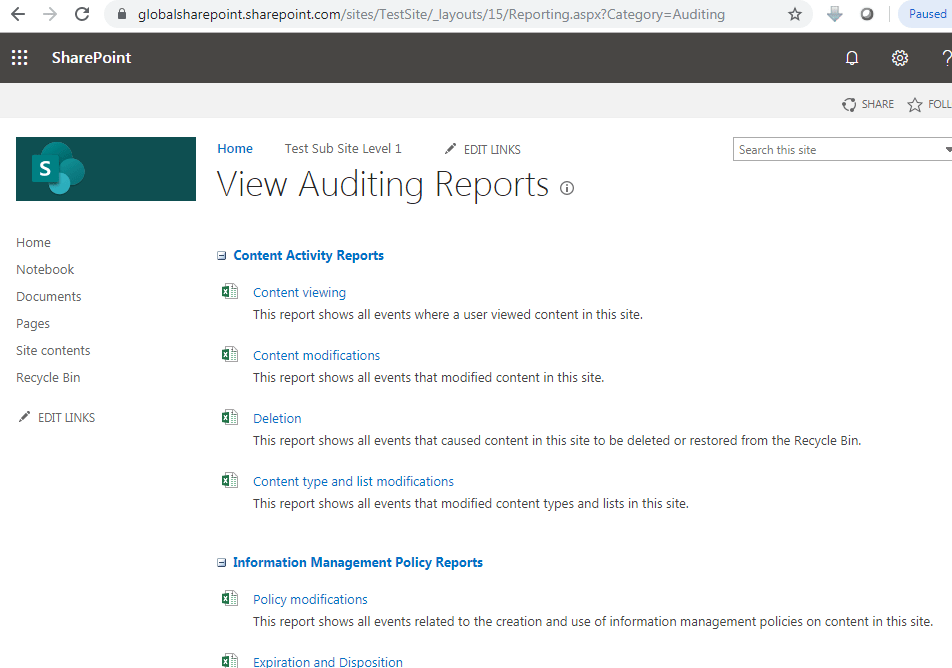Screen dimensions: 952x668
Task: Click Excel icon for Content type and list modifications
Action: tap(230, 480)
